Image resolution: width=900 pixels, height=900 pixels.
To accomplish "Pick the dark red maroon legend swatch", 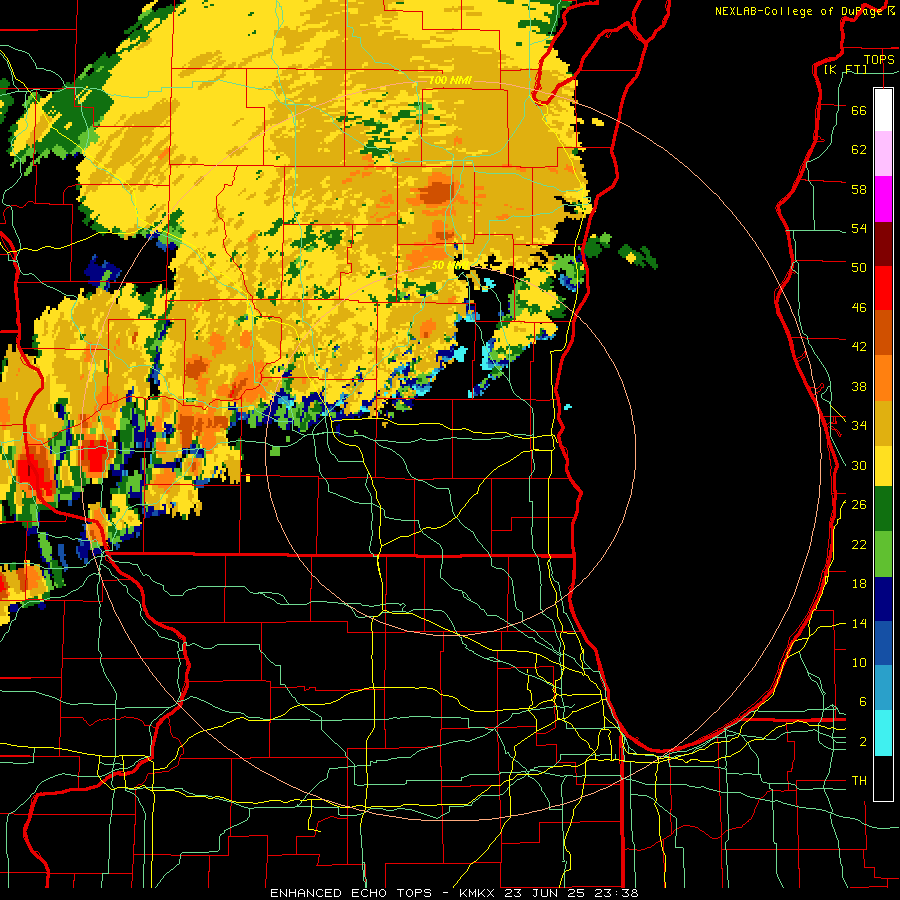I will [883, 244].
